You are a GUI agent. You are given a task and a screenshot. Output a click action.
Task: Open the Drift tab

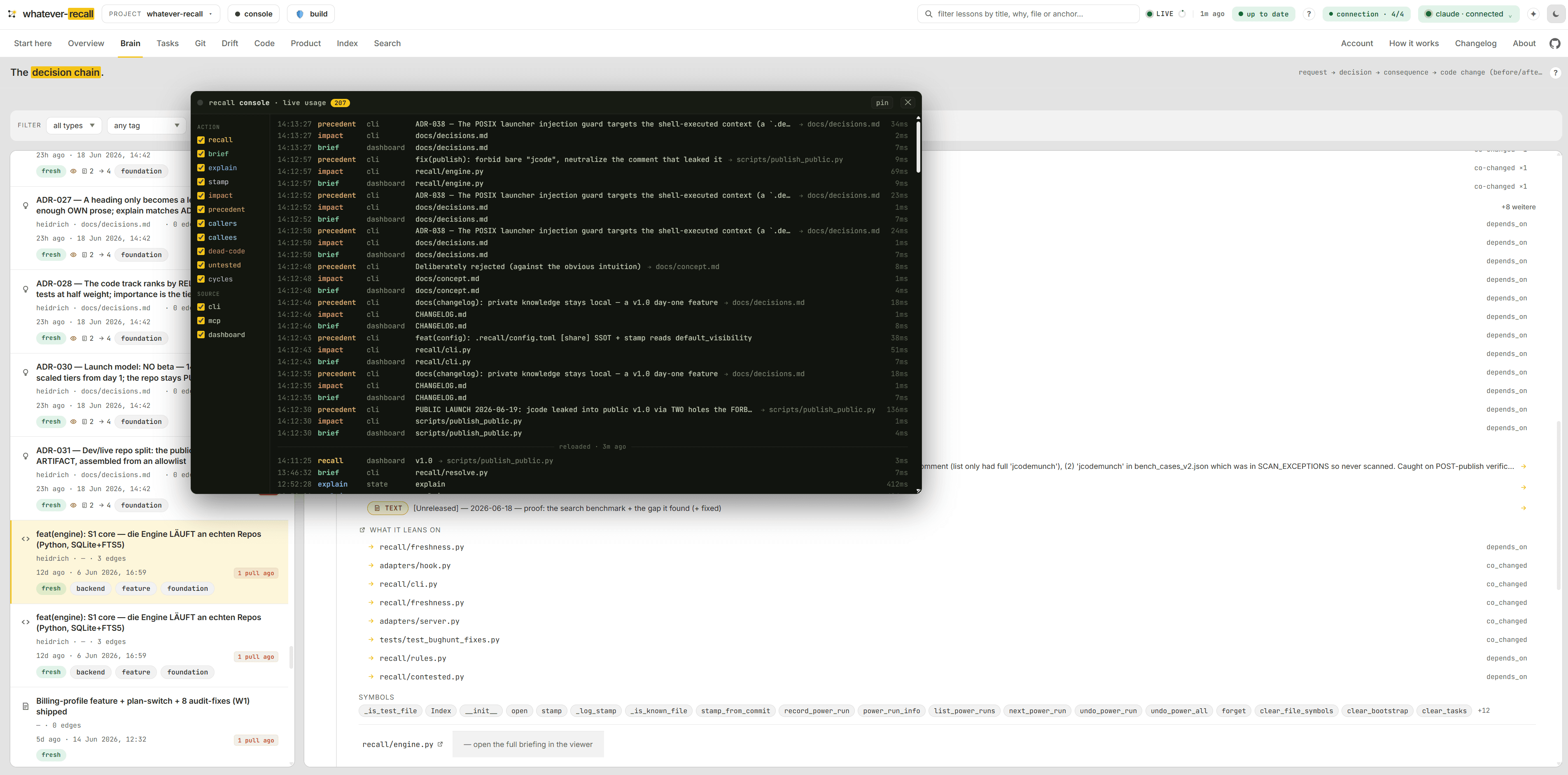tap(229, 43)
